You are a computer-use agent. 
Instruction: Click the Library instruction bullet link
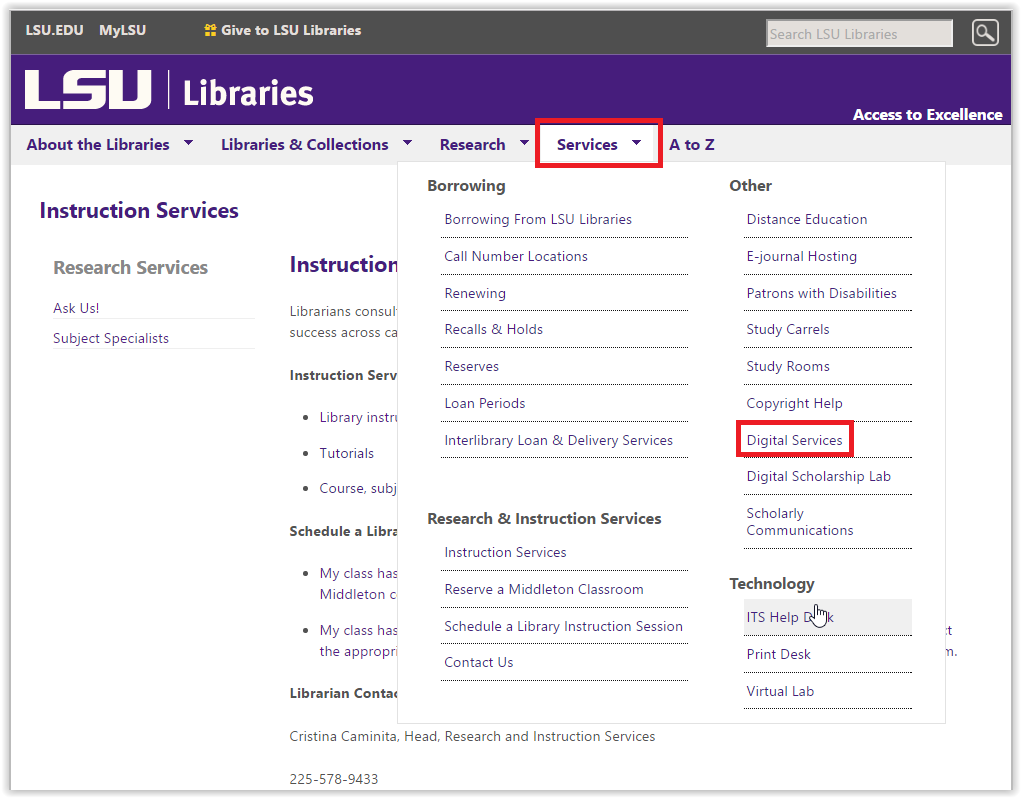pos(358,417)
